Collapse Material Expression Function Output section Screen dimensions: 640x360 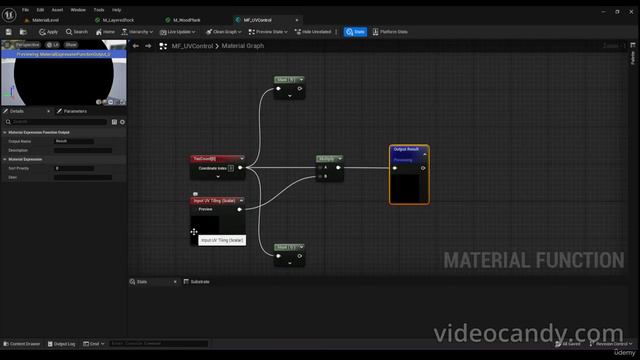click(x=5, y=132)
